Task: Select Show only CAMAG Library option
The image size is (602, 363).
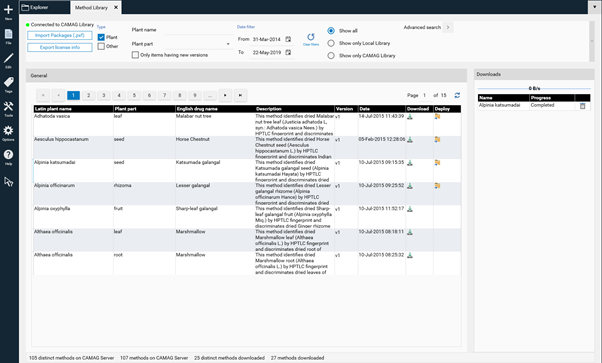Action: 331,56
